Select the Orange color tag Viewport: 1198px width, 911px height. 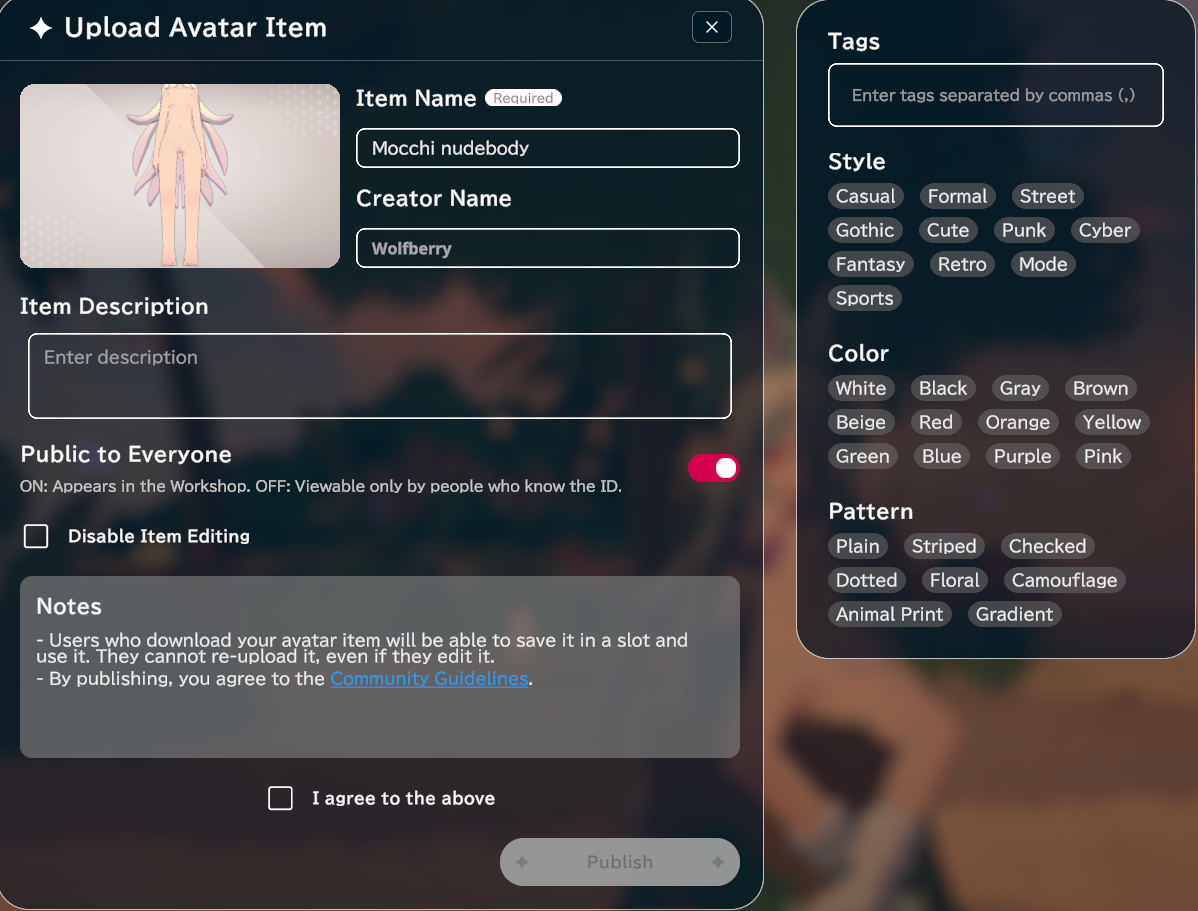[1018, 422]
